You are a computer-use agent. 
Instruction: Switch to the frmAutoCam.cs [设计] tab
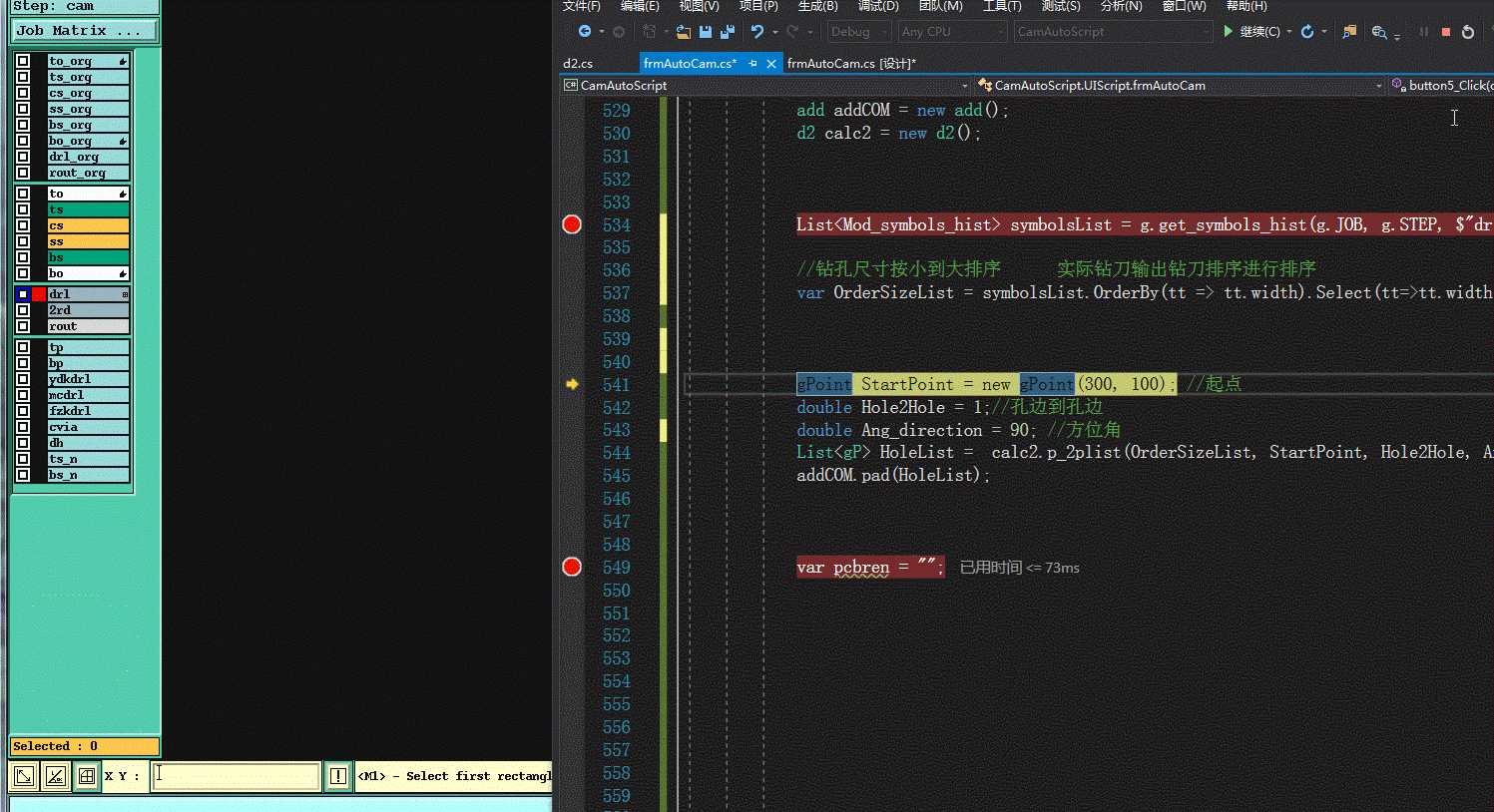(851, 63)
